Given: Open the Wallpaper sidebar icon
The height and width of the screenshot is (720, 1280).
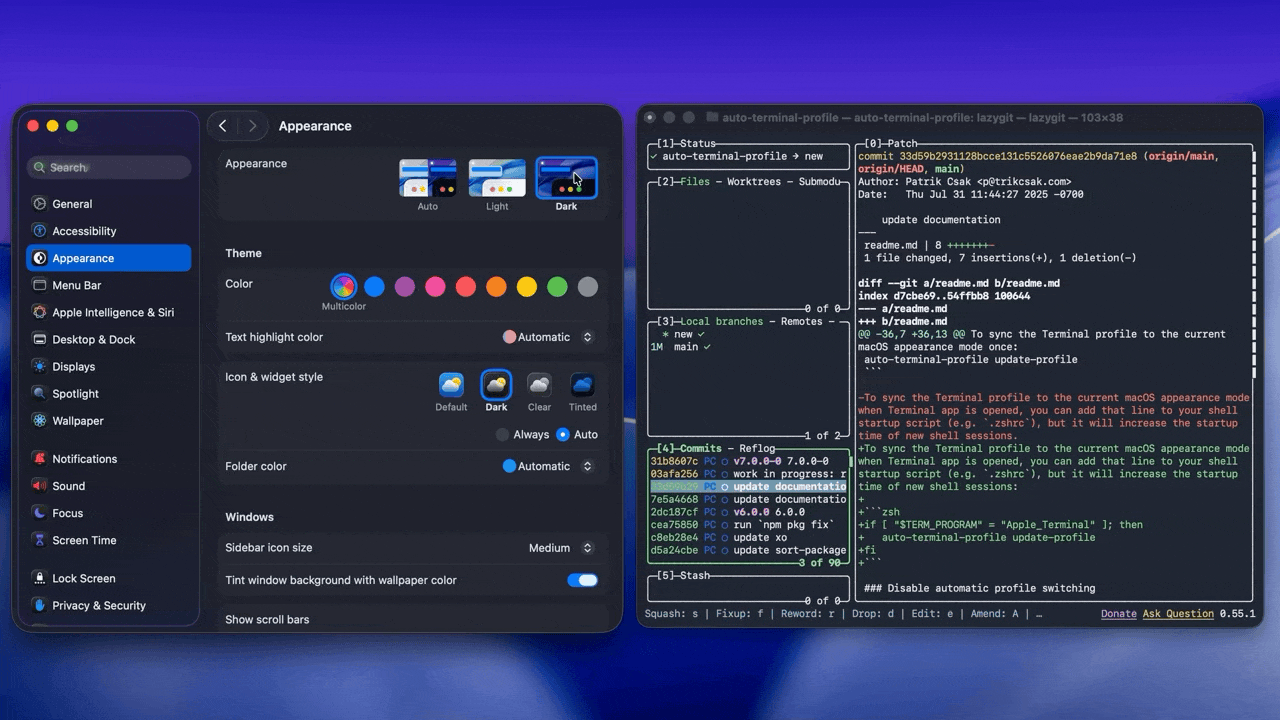Looking at the screenshot, I should point(39,421).
